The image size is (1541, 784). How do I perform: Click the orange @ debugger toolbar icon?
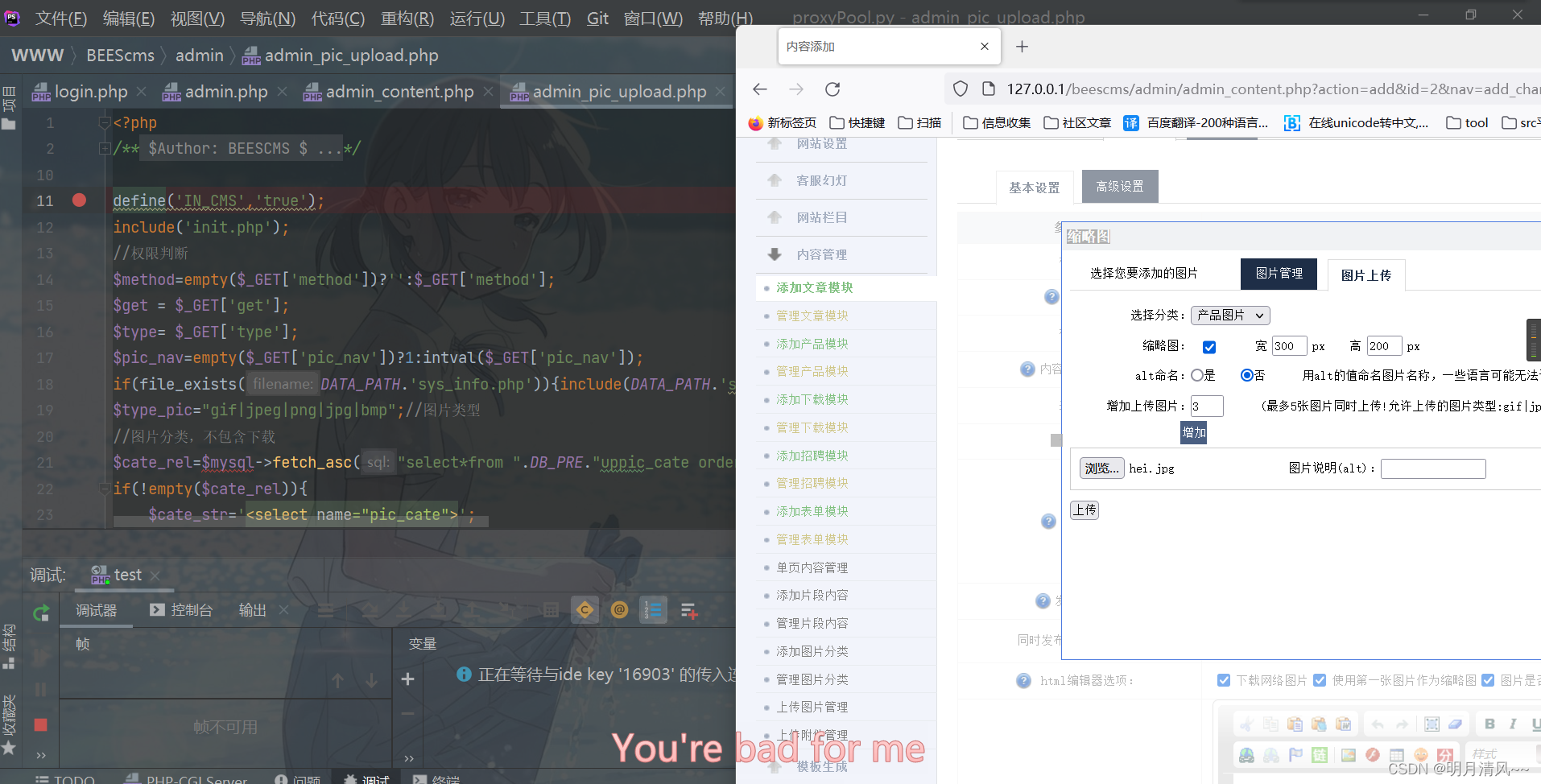pos(619,610)
